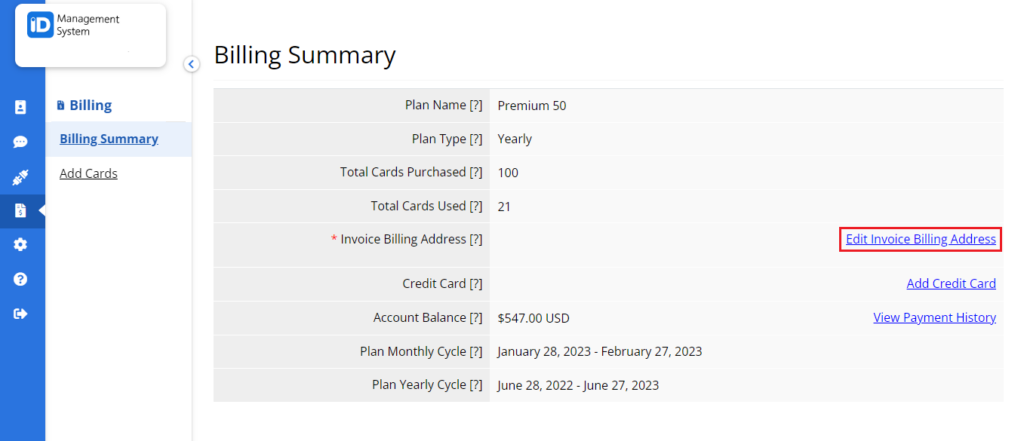Click the Edit Invoice Billing Address link

921,239
